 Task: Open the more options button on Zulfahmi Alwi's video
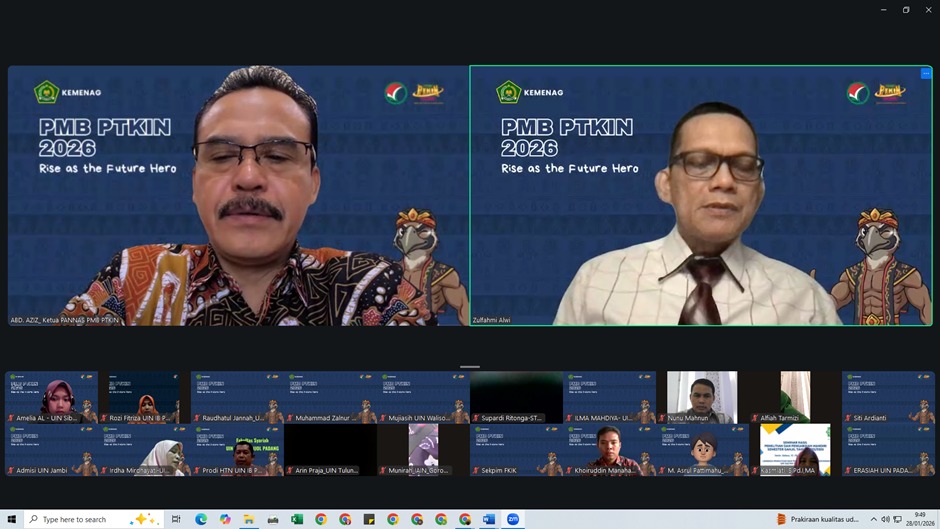coord(925,73)
